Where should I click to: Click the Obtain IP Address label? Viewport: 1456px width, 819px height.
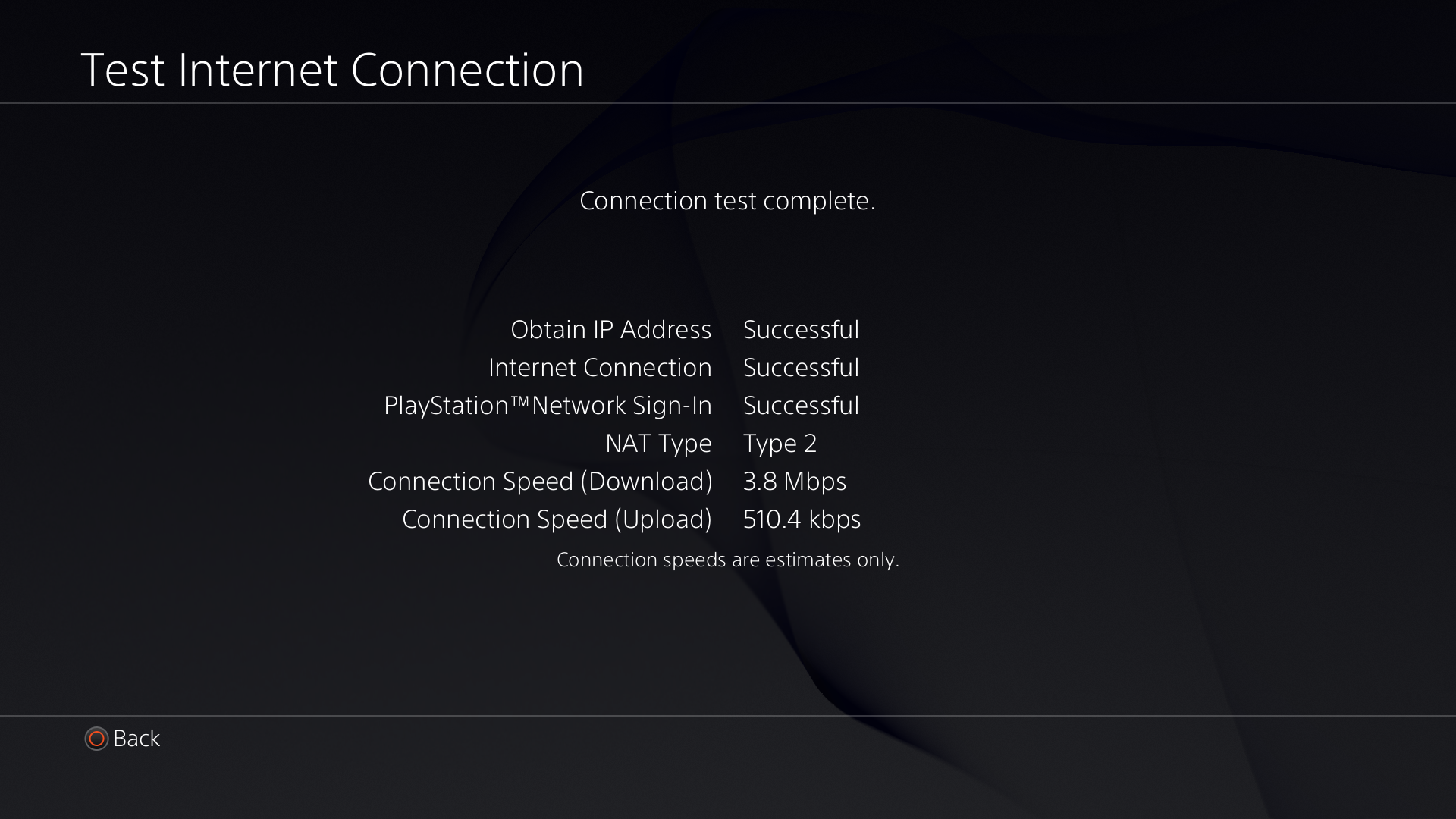[x=610, y=330]
